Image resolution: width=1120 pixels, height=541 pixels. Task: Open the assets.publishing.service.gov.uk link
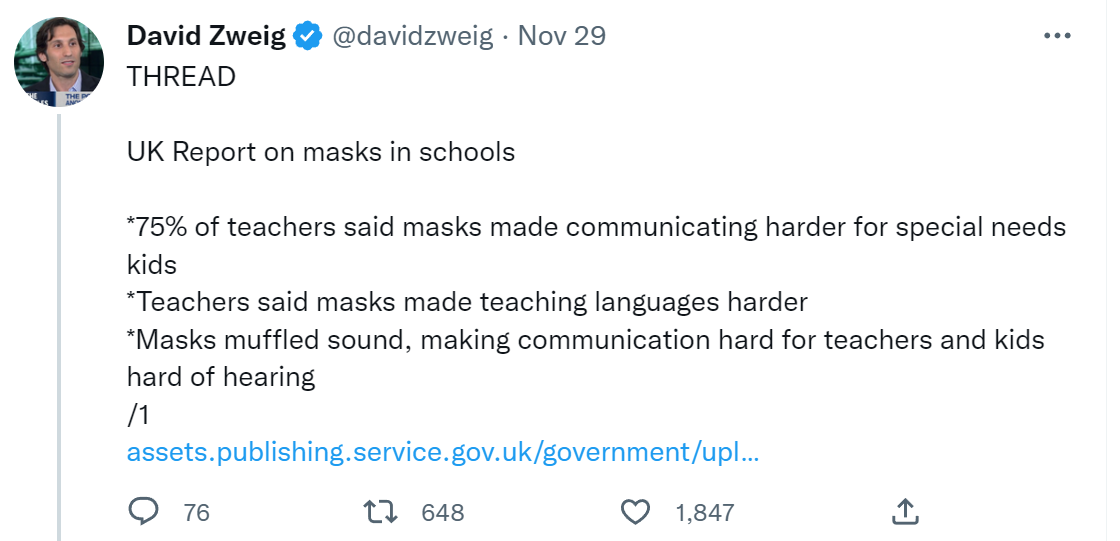tap(443, 452)
